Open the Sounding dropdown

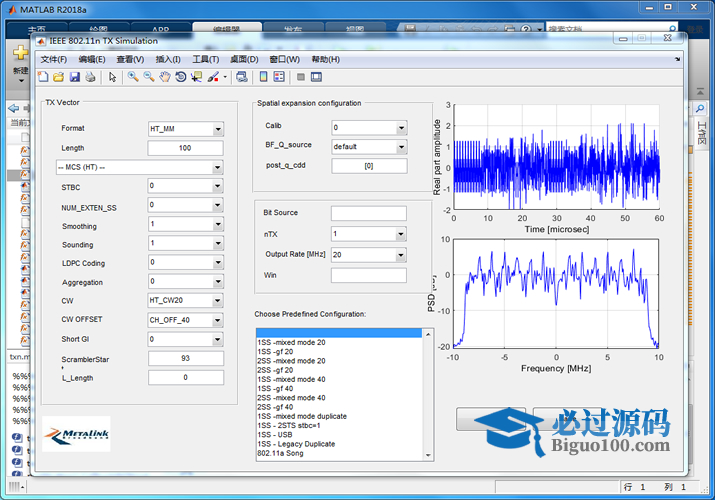pyautogui.click(x=186, y=243)
